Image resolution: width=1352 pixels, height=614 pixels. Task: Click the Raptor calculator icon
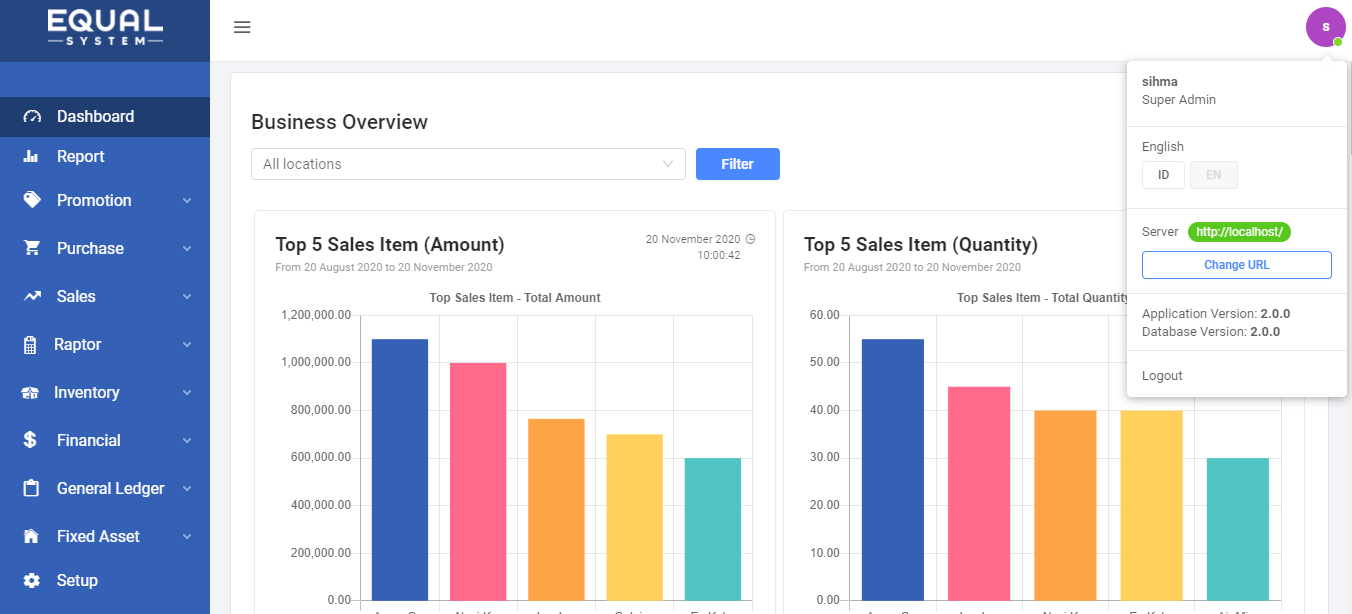(31, 345)
